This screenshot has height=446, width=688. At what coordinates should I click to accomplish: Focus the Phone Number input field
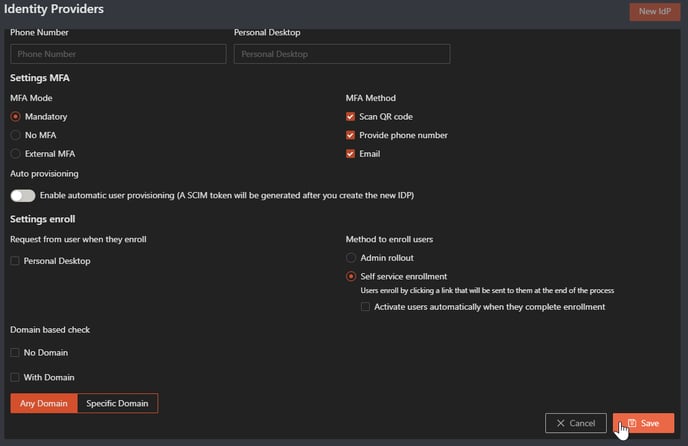pyautogui.click(x=118, y=54)
